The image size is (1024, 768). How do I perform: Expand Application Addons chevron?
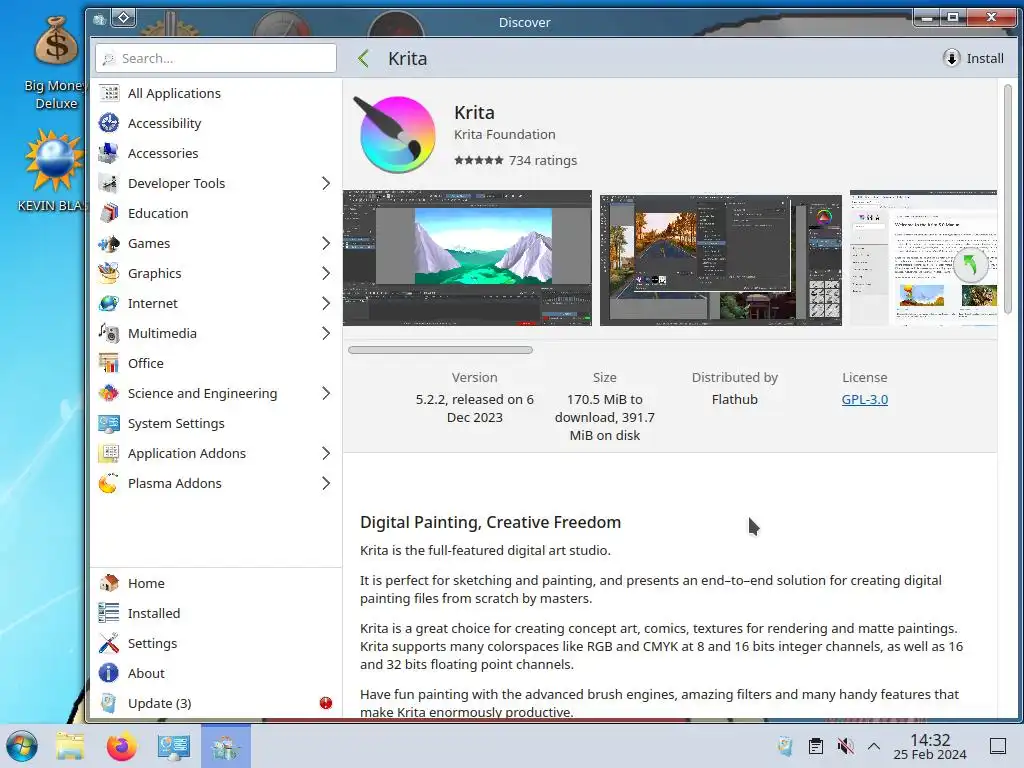tap(326, 454)
